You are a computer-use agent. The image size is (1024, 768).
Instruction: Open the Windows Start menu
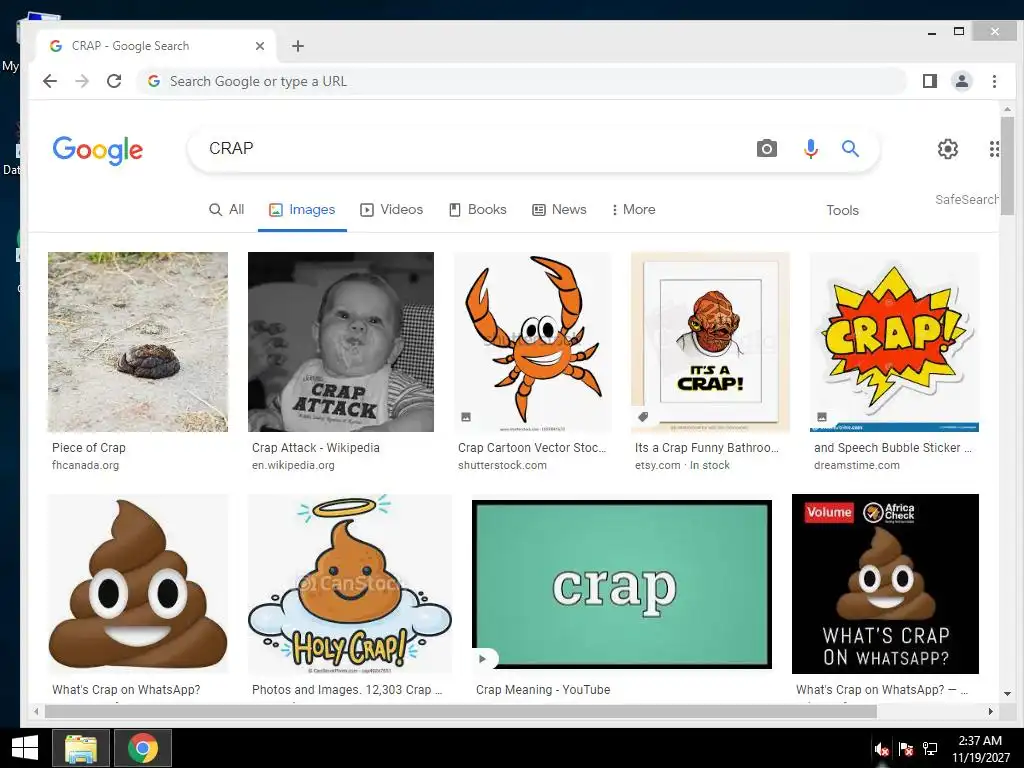(x=25, y=748)
